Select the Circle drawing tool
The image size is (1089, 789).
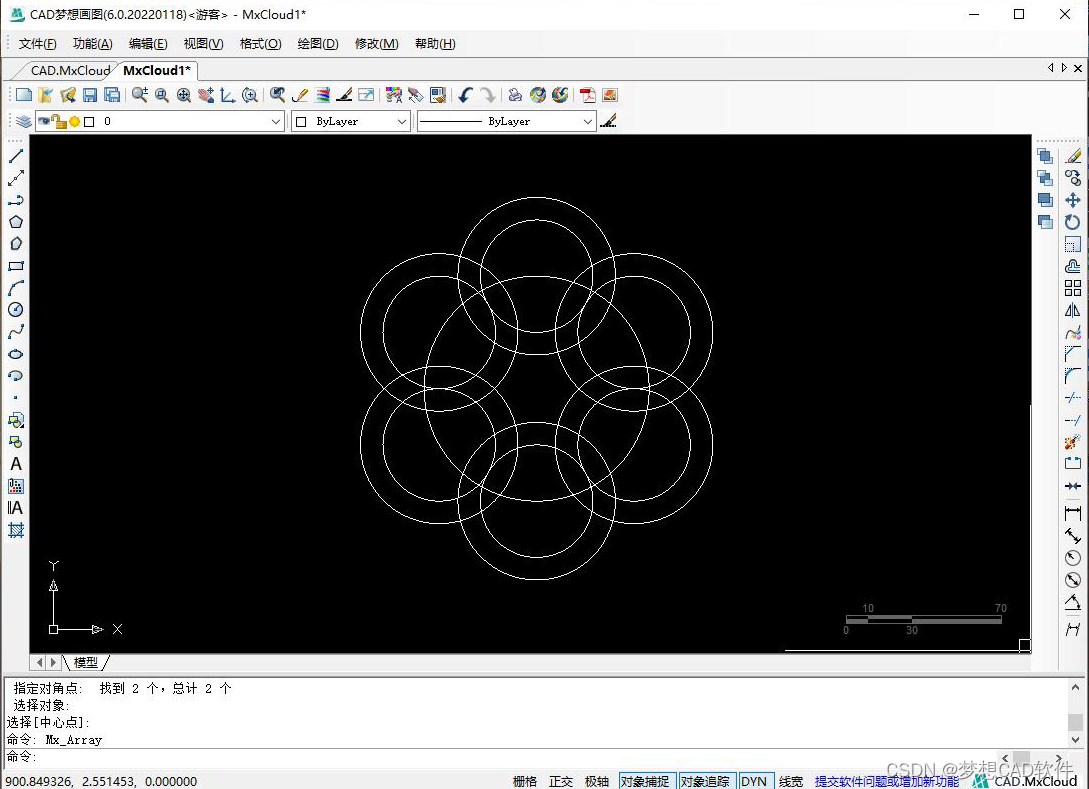pos(16,310)
